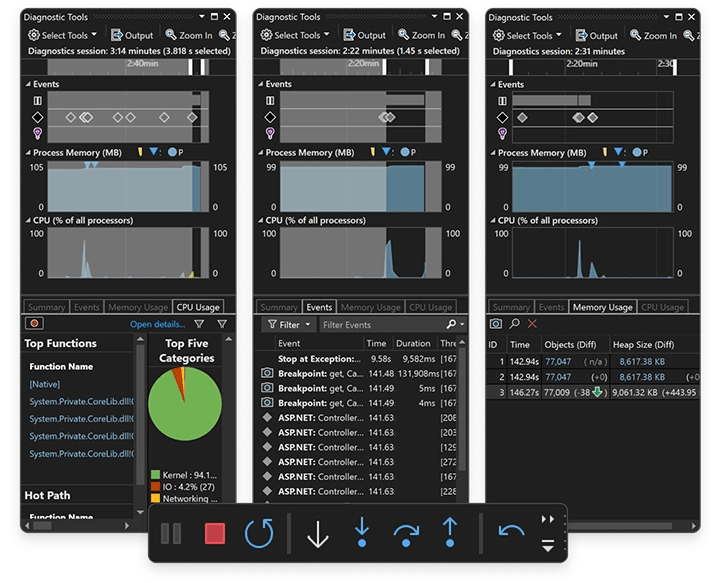This screenshot has width=725, height=583.
Task: Collapse Events section in left window
Action: click(x=28, y=84)
